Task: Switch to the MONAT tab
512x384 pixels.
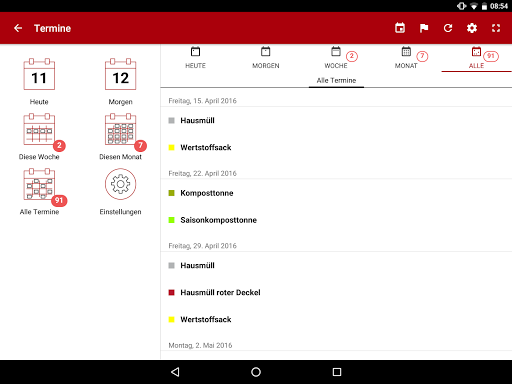Action: pos(406,58)
